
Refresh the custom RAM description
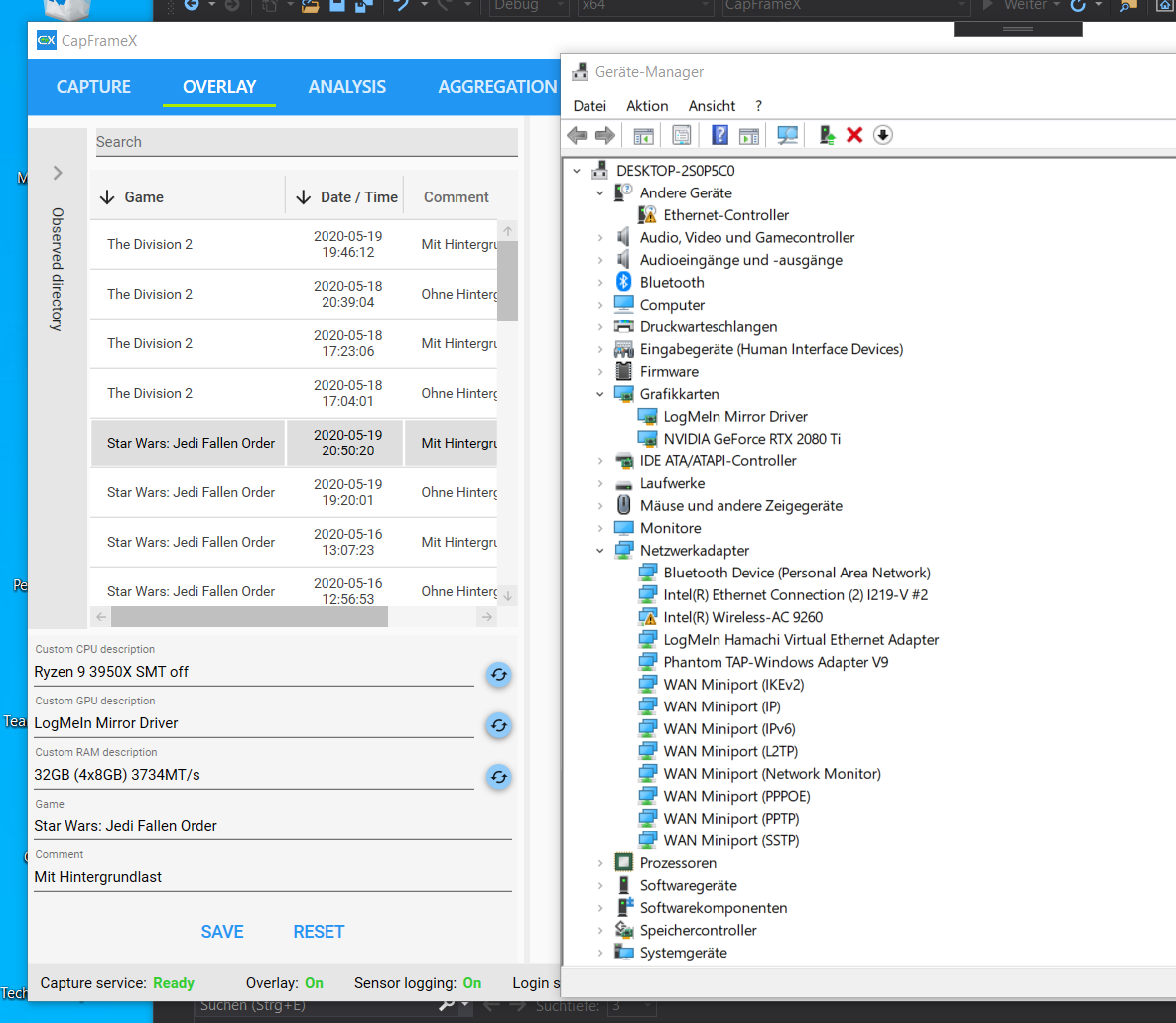[499, 777]
